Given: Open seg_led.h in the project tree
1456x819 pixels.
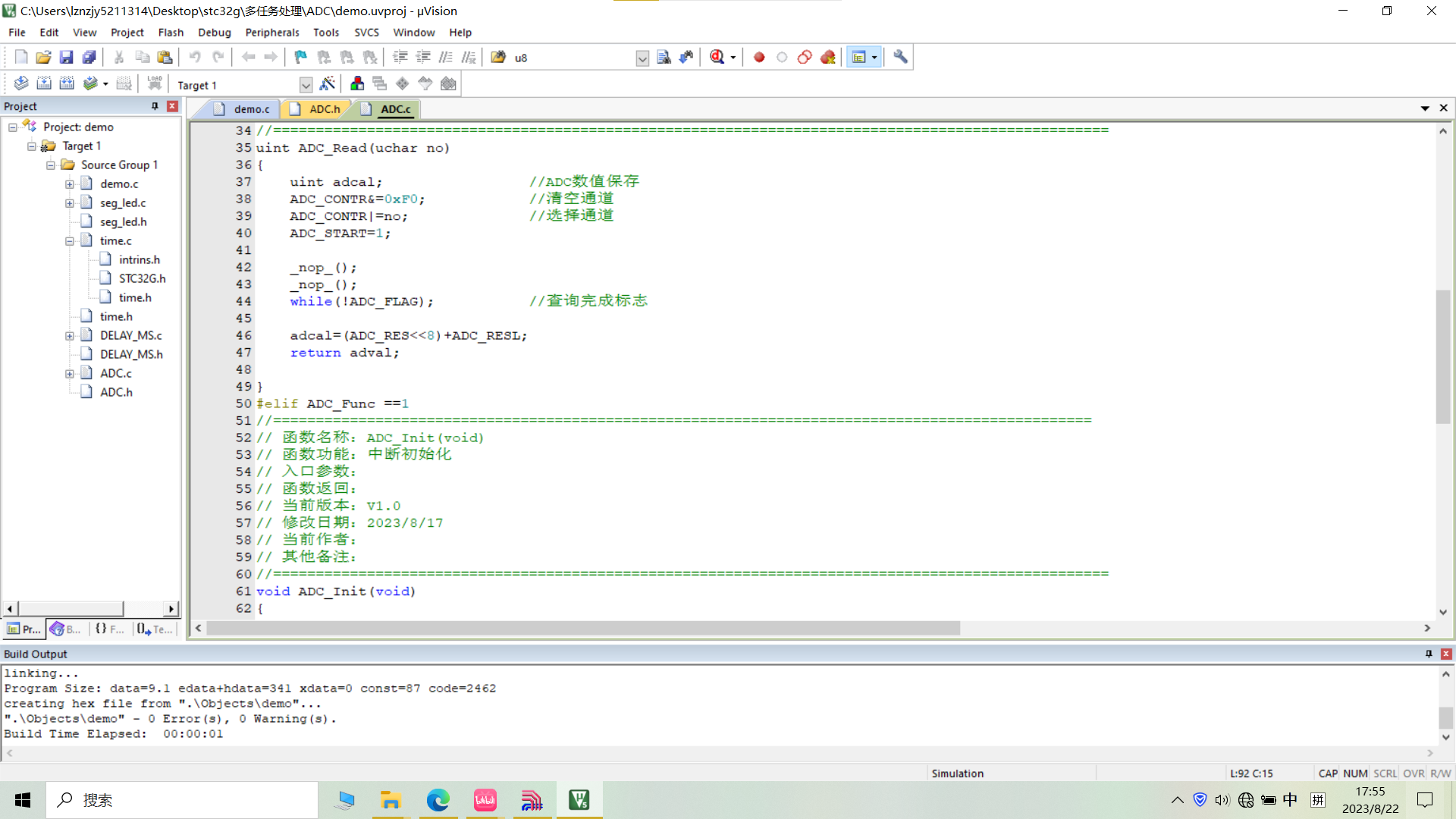Looking at the screenshot, I should 123,222.
